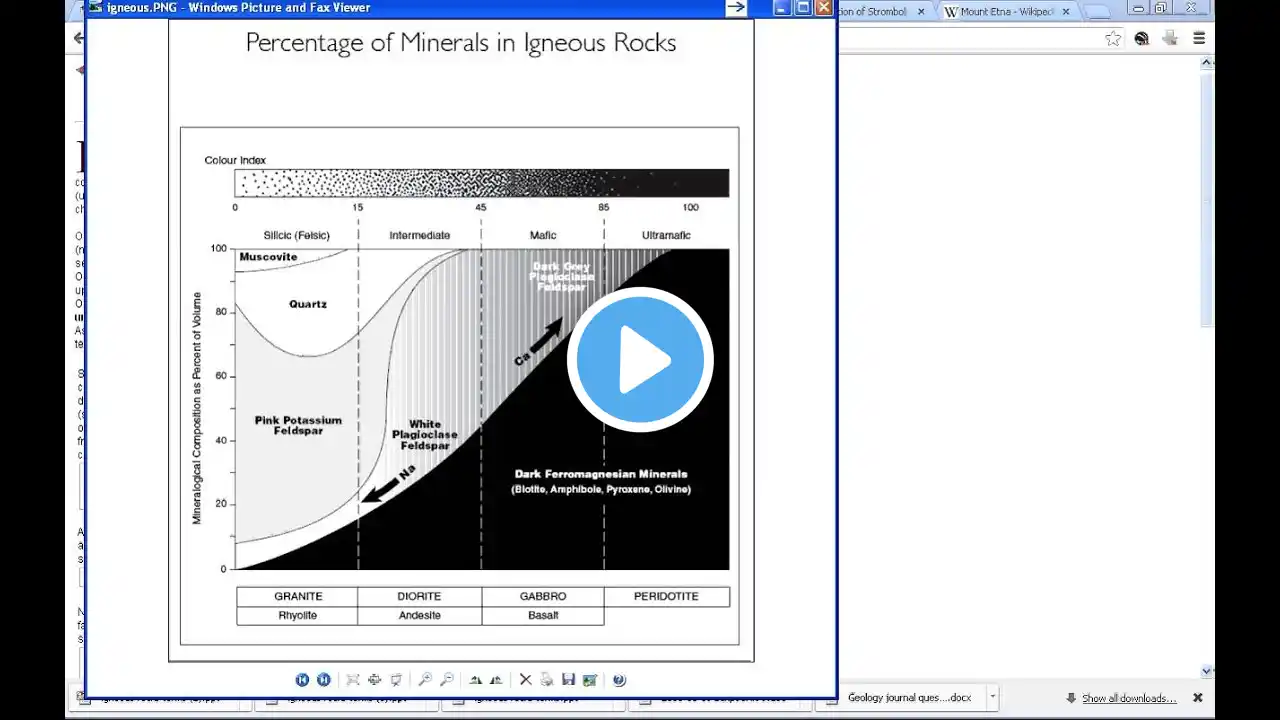Bookmark the page with the star icon
Image resolution: width=1280 pixels, height=720 pixels.
tap(1113, 39)
